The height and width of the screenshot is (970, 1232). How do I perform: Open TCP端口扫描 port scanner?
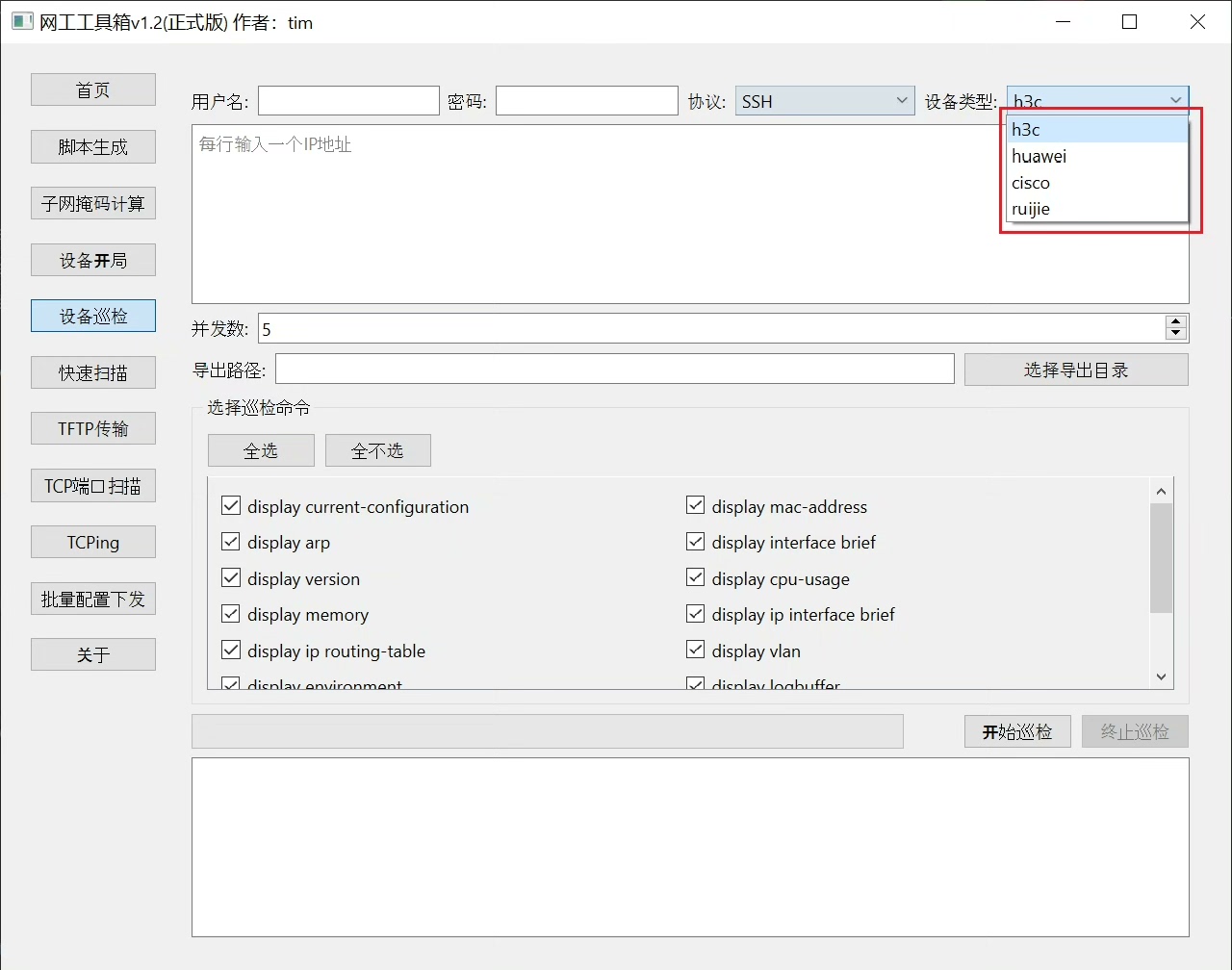tap(93, 485)
